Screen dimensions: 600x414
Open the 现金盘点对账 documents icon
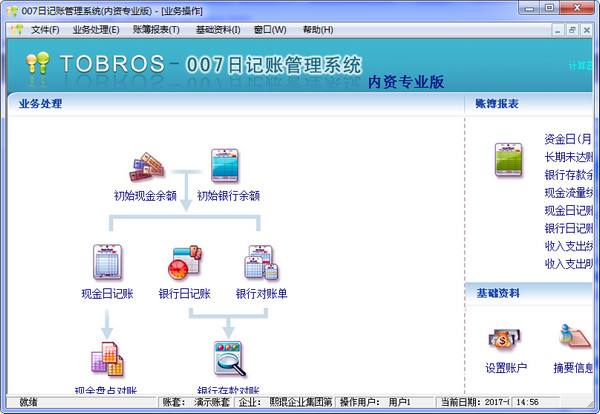click(107, 359)
